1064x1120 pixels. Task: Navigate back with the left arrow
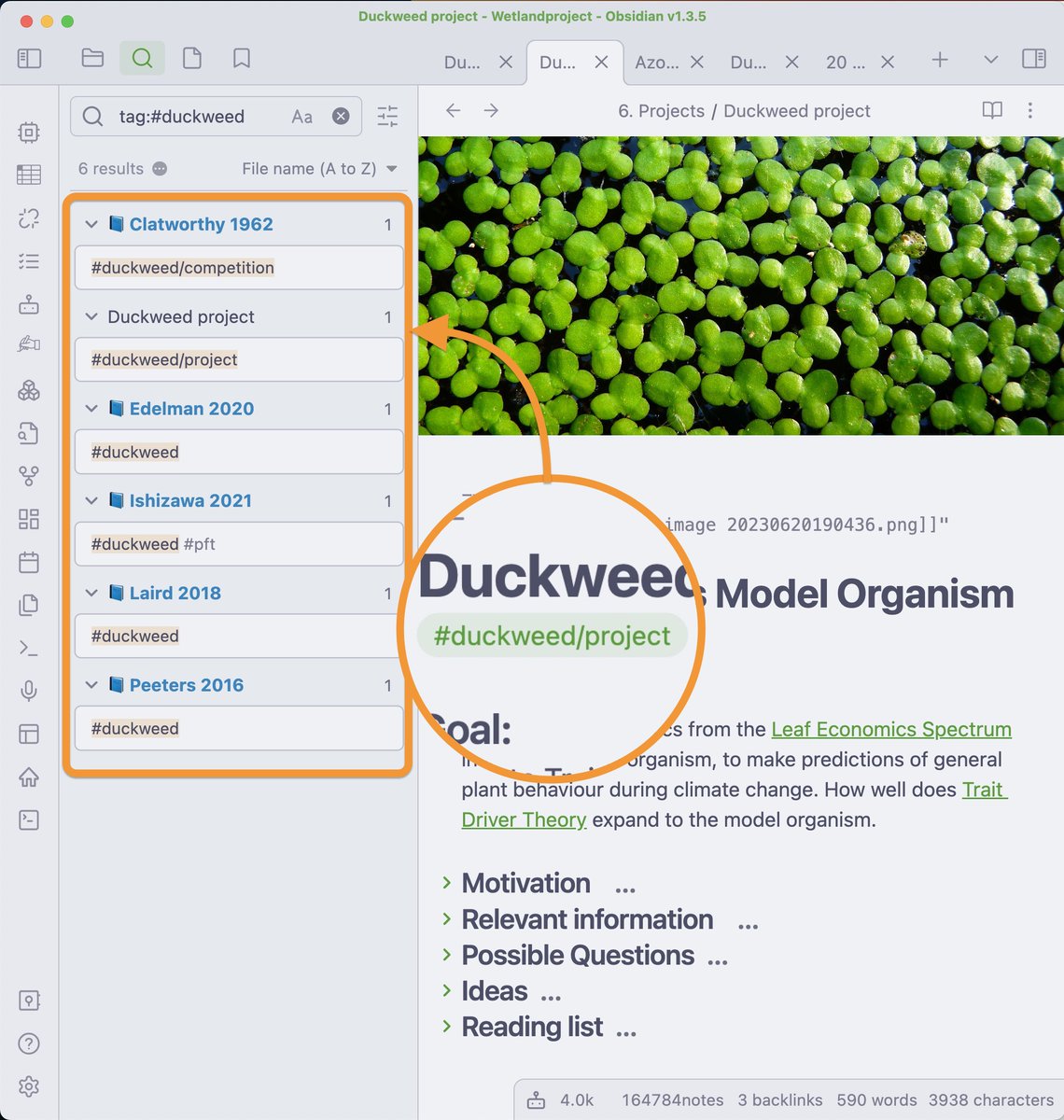point(453,110)
